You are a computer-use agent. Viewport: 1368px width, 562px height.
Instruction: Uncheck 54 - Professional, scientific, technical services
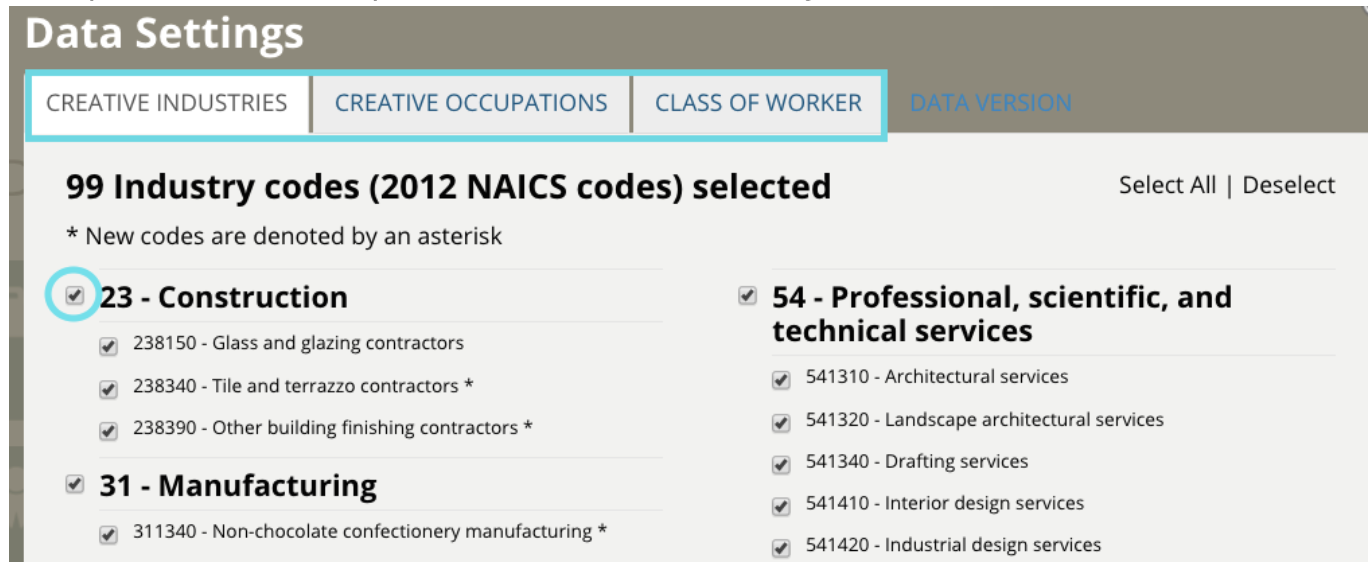click(x=747, y=296)
